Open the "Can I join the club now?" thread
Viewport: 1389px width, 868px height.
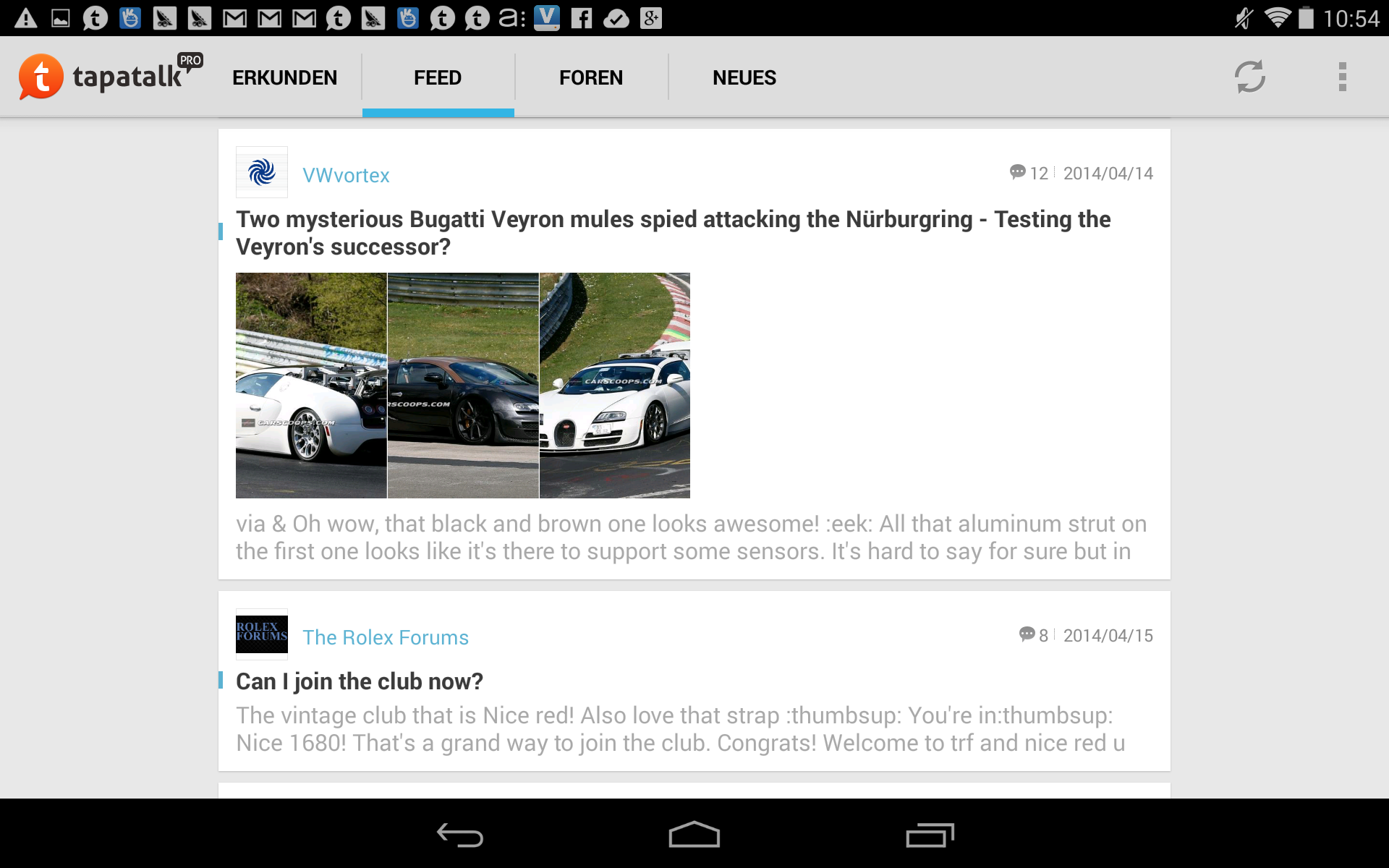pos(360,681)
